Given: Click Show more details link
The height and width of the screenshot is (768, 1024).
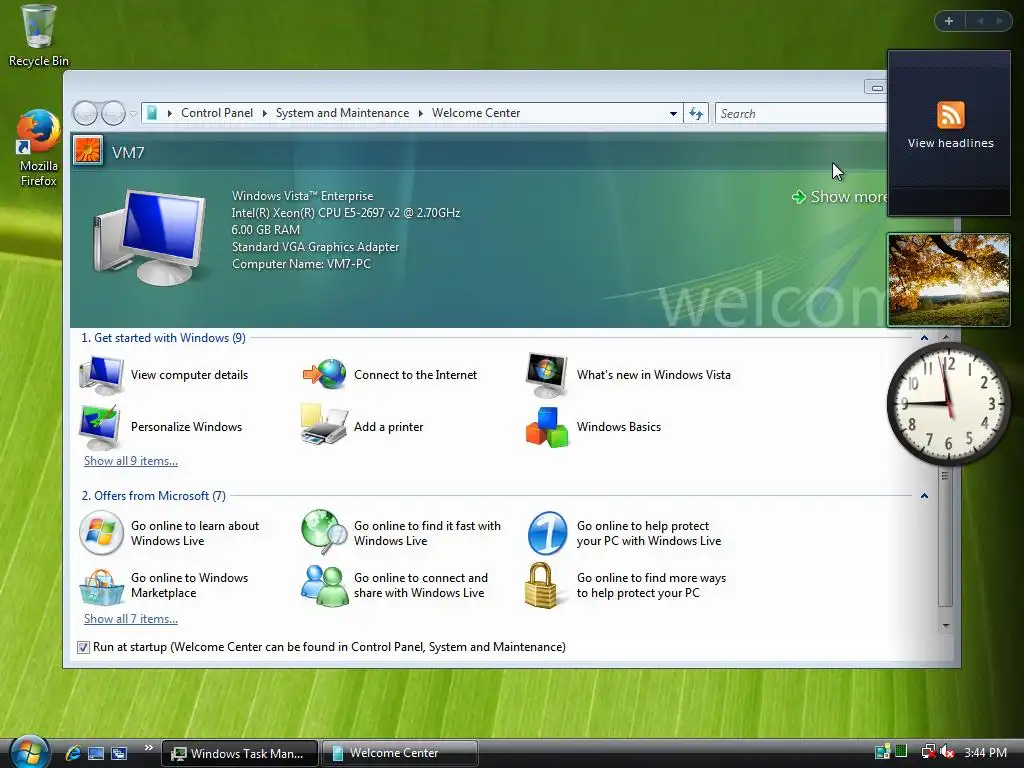Looking at the screenshot, I should pyautogui.click(x=840, y=197).
